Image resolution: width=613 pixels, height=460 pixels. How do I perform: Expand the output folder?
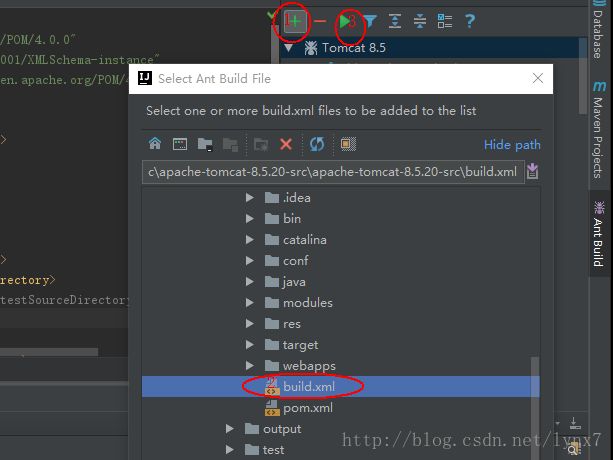(x=229, y=429)
